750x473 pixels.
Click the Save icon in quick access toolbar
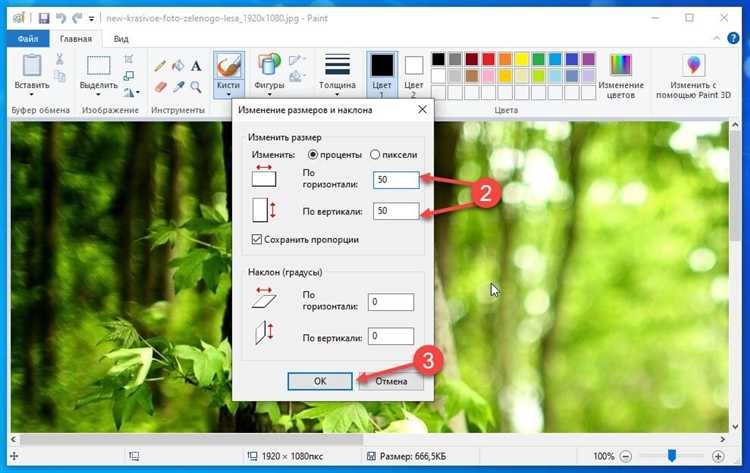pyautogui.click(x=44, y=18)
